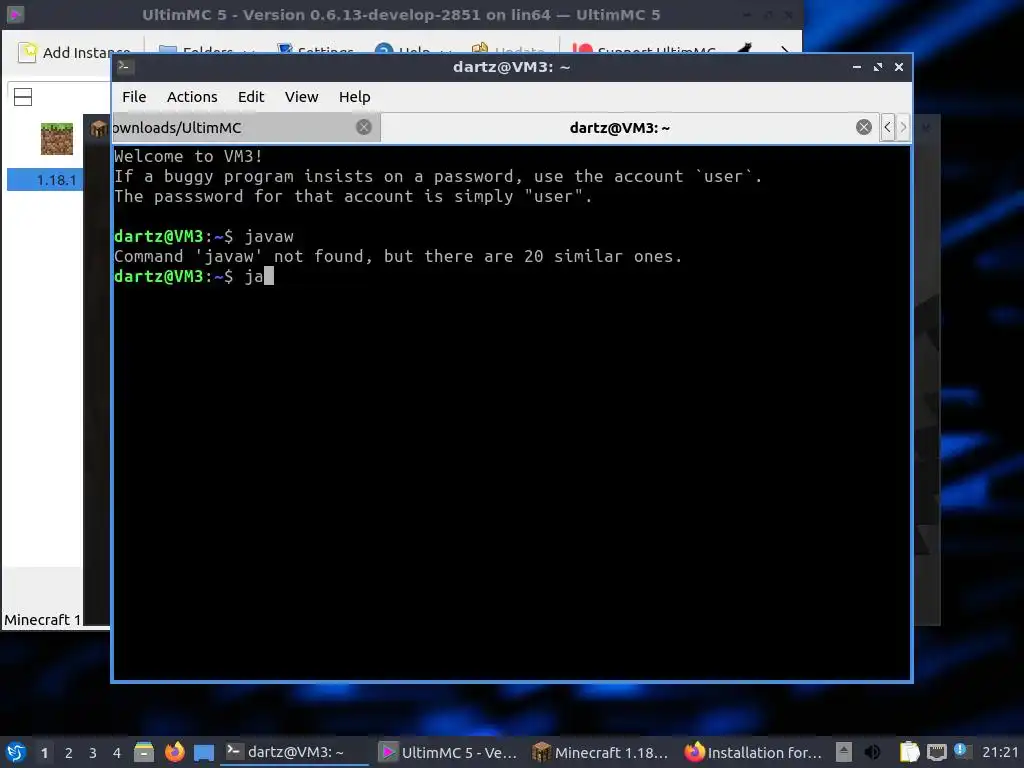Click the network monitor tray icon
Image resolution: width=1024 pixels, height=768 pixels.
point(936,752)
